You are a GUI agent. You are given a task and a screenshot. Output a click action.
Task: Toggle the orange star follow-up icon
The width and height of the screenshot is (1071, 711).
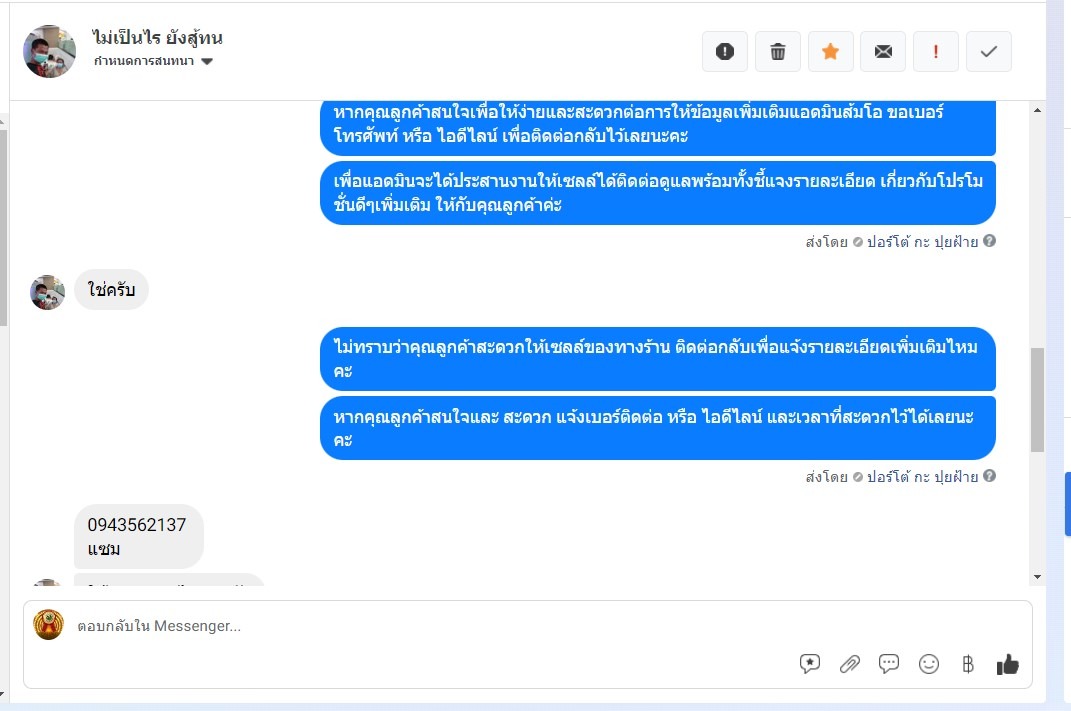point(831,51)
